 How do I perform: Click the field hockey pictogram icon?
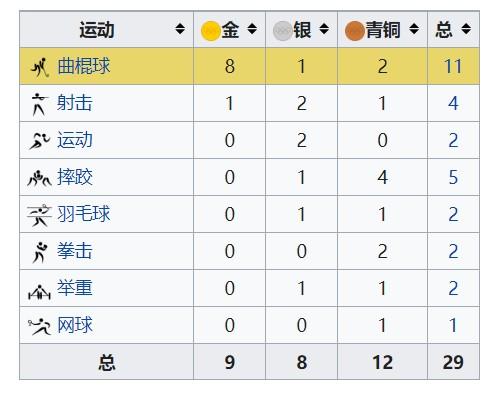click(x=40, y=67)
